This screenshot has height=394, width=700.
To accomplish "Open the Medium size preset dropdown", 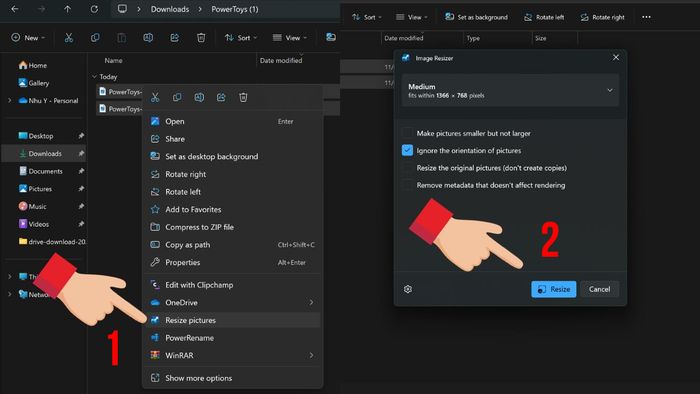I will point(510,91).
